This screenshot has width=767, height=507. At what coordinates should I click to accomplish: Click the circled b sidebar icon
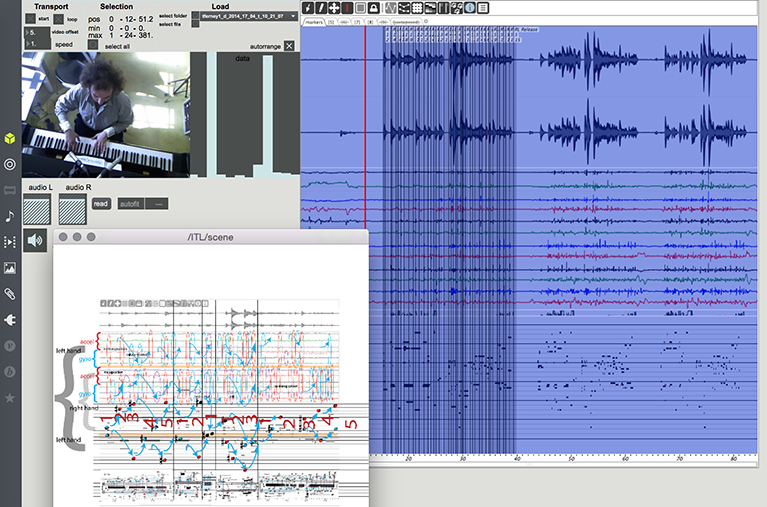coord(10,372)
